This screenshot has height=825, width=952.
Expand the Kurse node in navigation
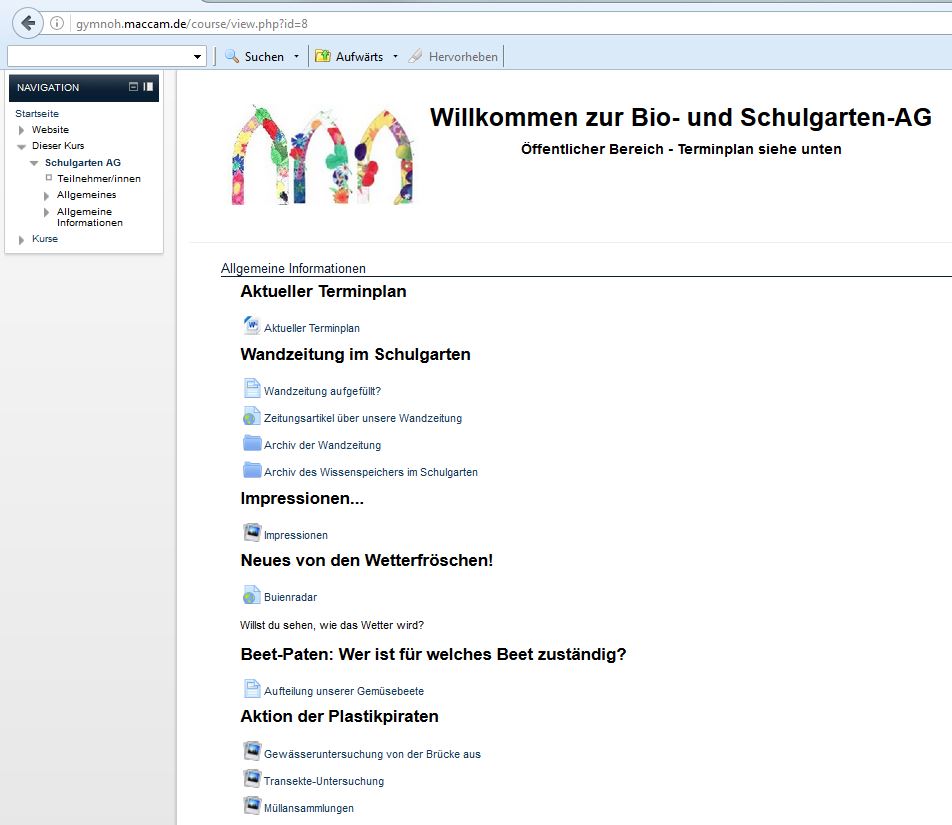tap(21, 240)
